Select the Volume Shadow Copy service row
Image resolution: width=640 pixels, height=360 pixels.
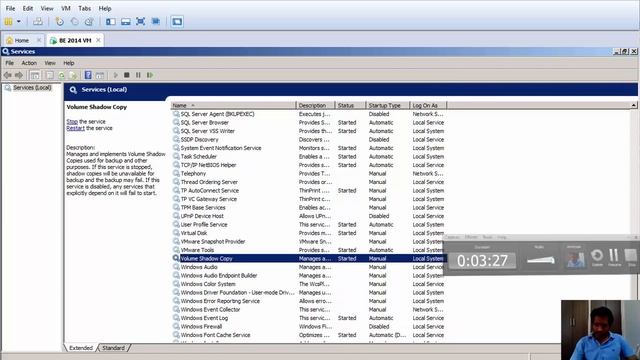click(x=309, y=258)
